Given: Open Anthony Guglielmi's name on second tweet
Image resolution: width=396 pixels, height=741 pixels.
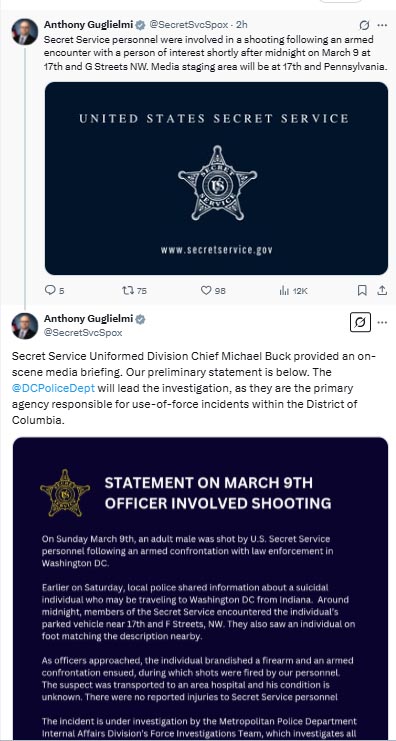Looking at the screenshot, I should tap(88, 319).
